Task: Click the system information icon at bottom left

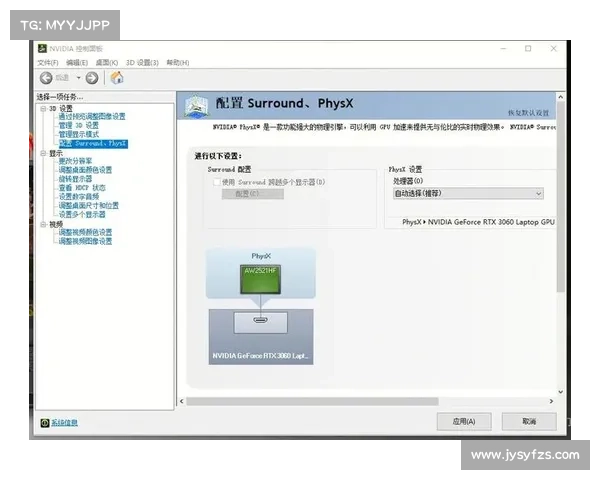Action: pos(45,423)
